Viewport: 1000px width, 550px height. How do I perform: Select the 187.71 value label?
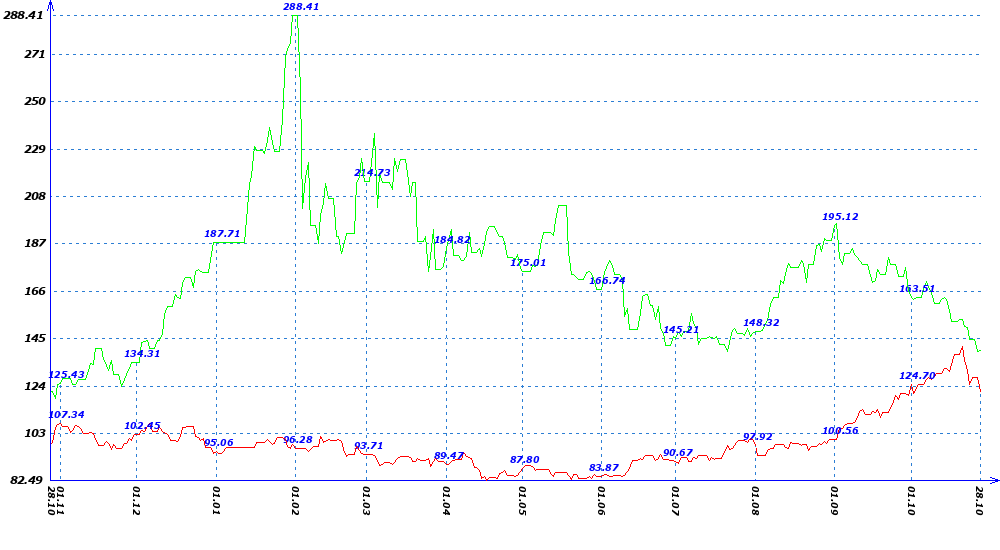coord(222,234)
